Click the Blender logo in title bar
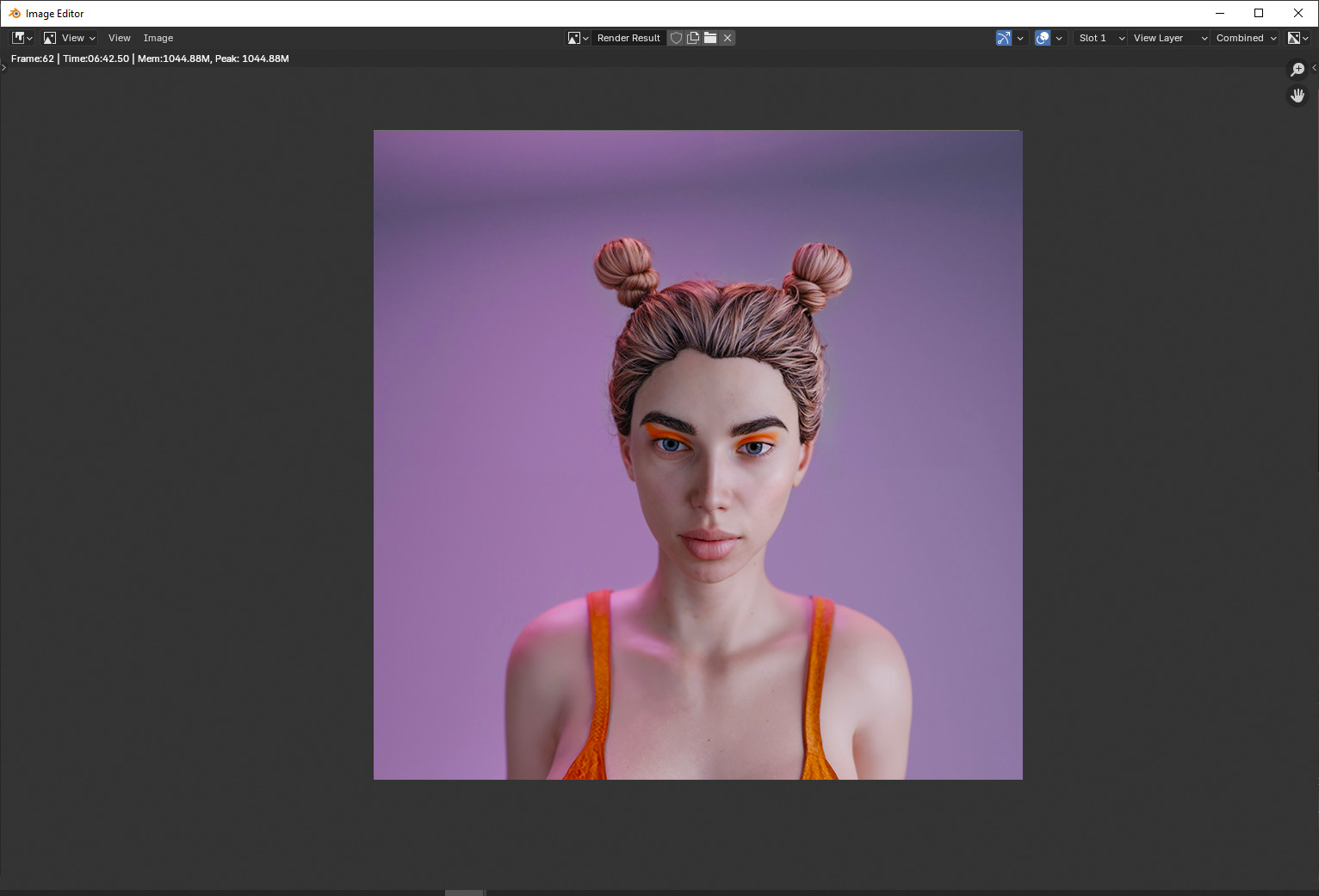Image resolution: width=1319 pixels, height=896 pixels. coord(14,13)
